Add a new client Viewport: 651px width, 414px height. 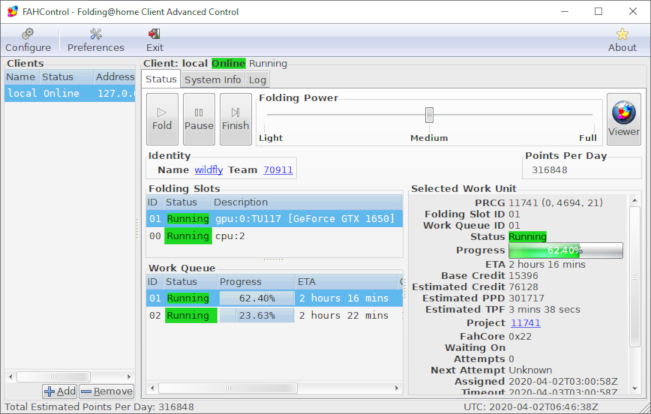point(59,391)
